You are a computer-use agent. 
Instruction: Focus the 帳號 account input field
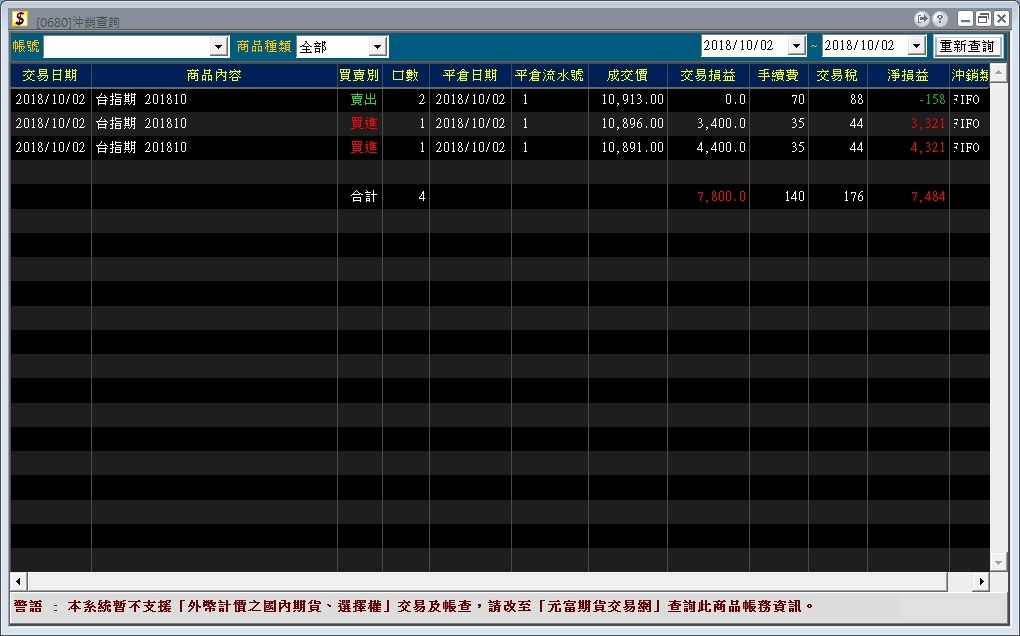pyautogui.click(x=127, y=46)
